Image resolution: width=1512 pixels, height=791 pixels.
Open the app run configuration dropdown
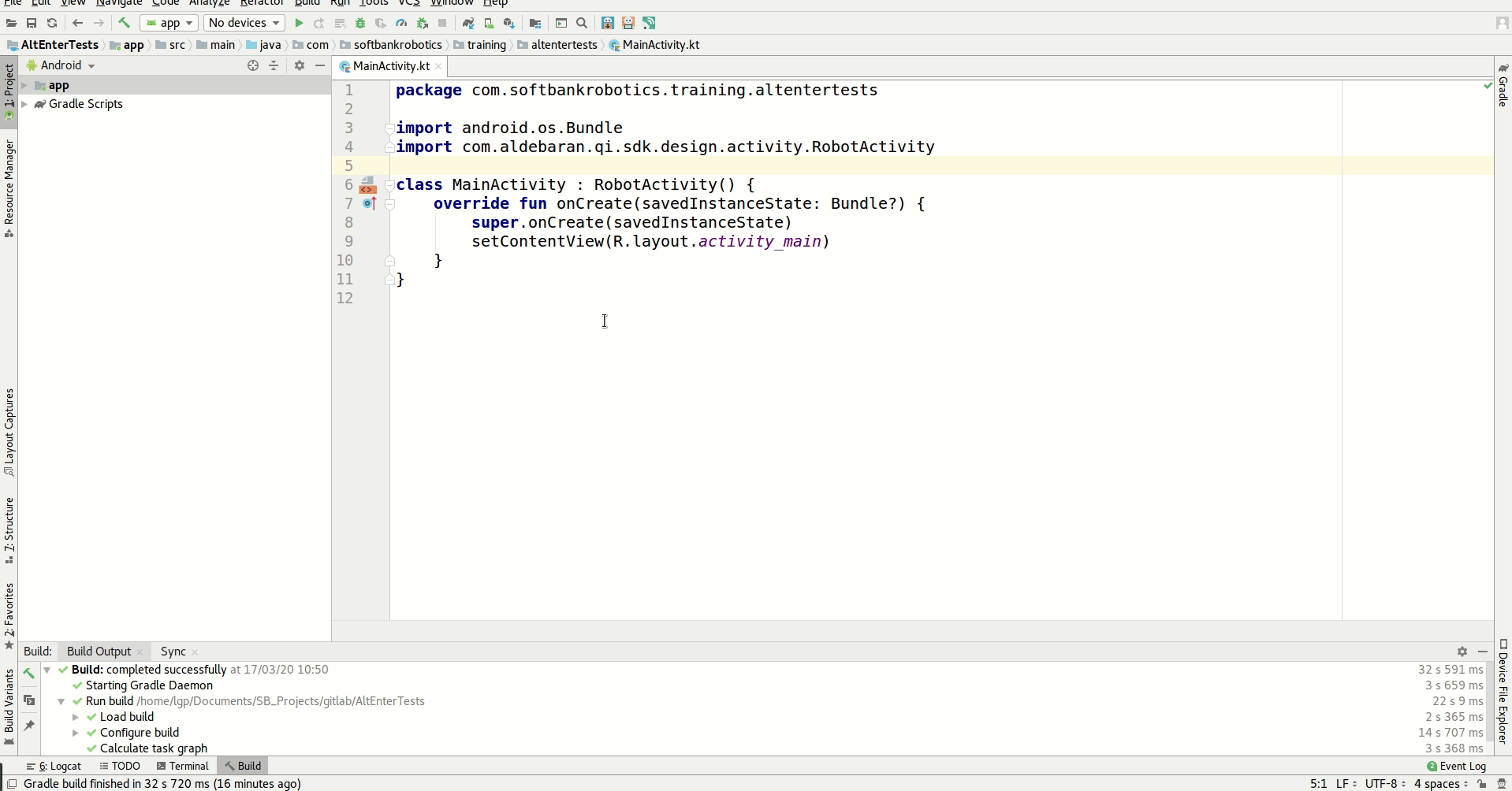(169, 23)
